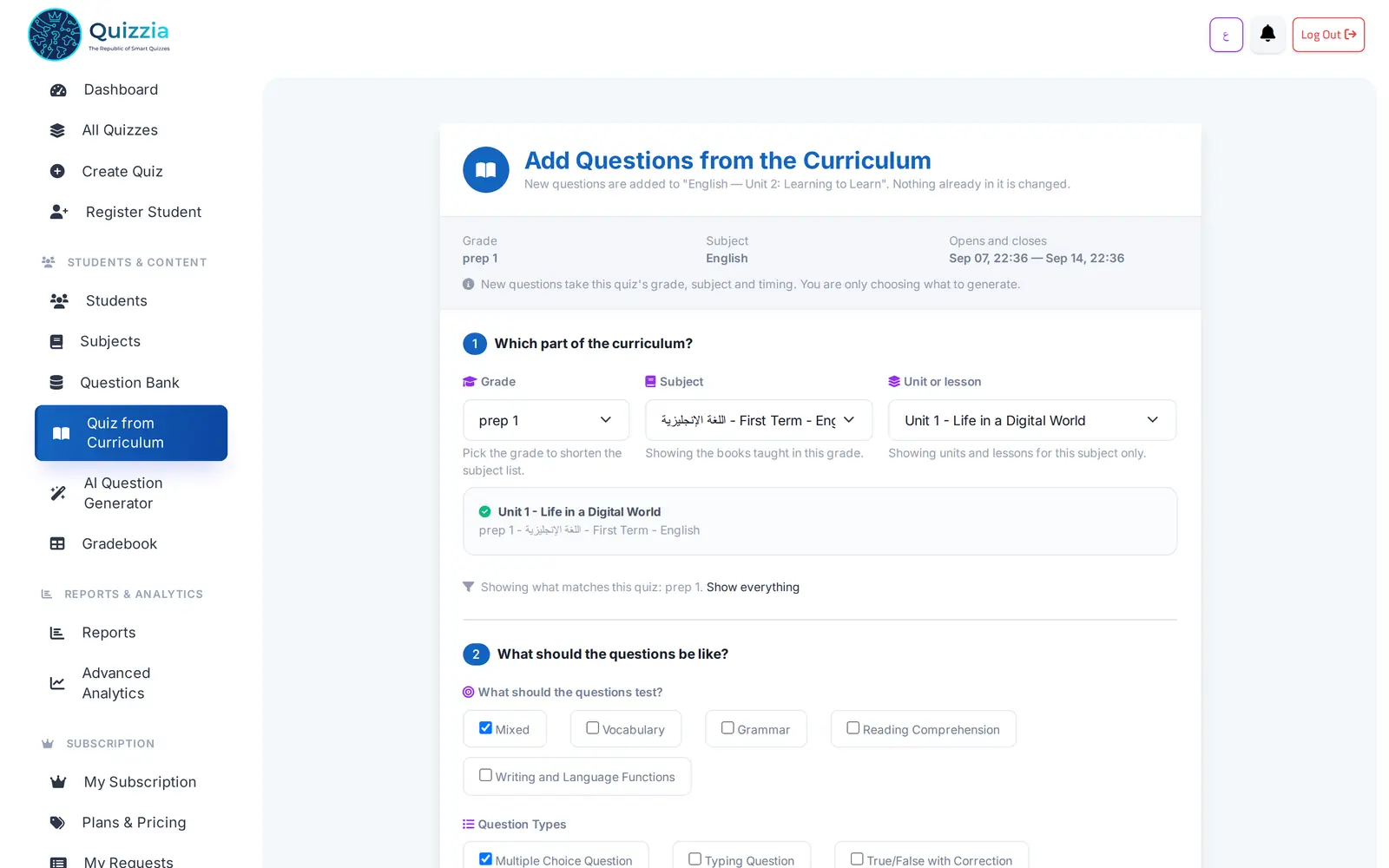Tick the Grammar checkbox
The width and height of the screenshot is (1389, 868).
point(727,728)
